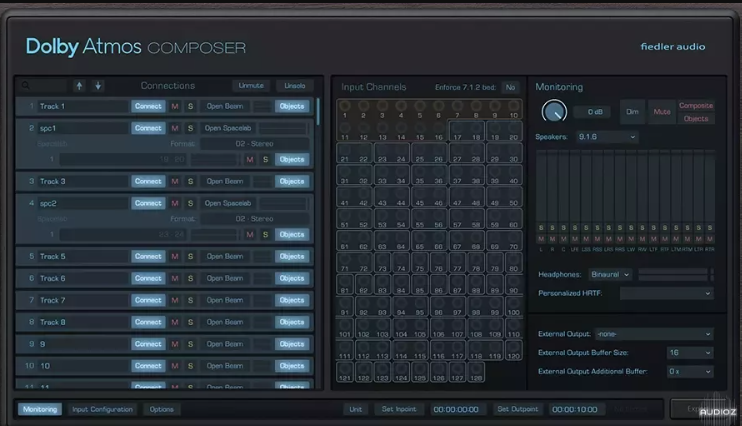Click the Set Outpoint button
The height and width of the screenshot is (426, 742).
pyautogui.click(x=517, y=409)
